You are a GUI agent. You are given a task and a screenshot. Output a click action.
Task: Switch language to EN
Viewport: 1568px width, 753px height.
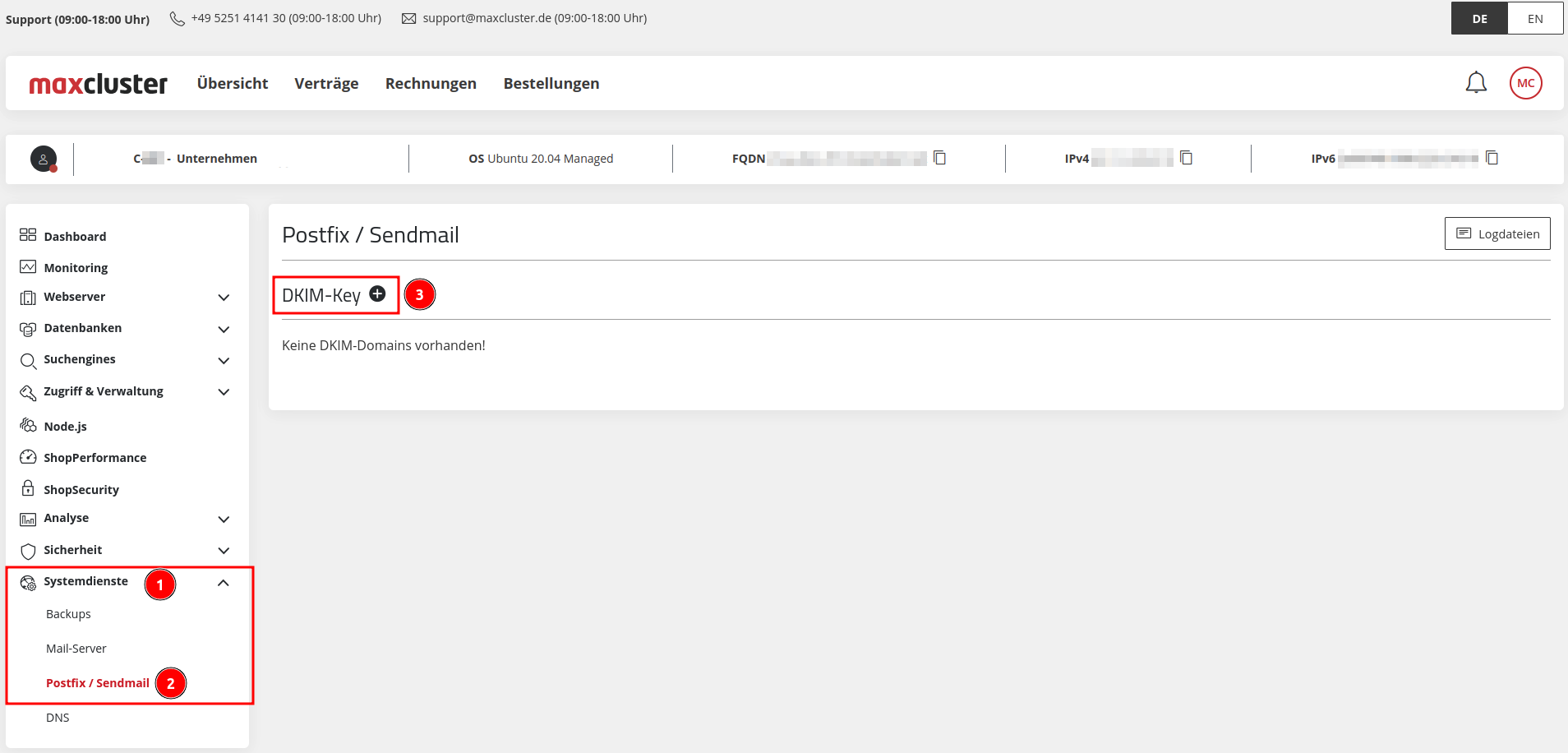point(1535,18)
